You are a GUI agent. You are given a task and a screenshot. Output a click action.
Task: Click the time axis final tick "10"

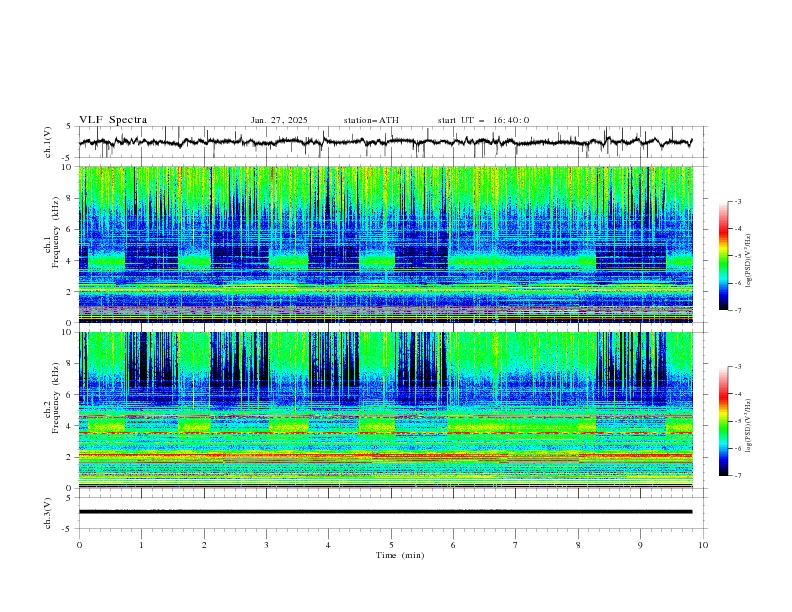click(703, 545)
